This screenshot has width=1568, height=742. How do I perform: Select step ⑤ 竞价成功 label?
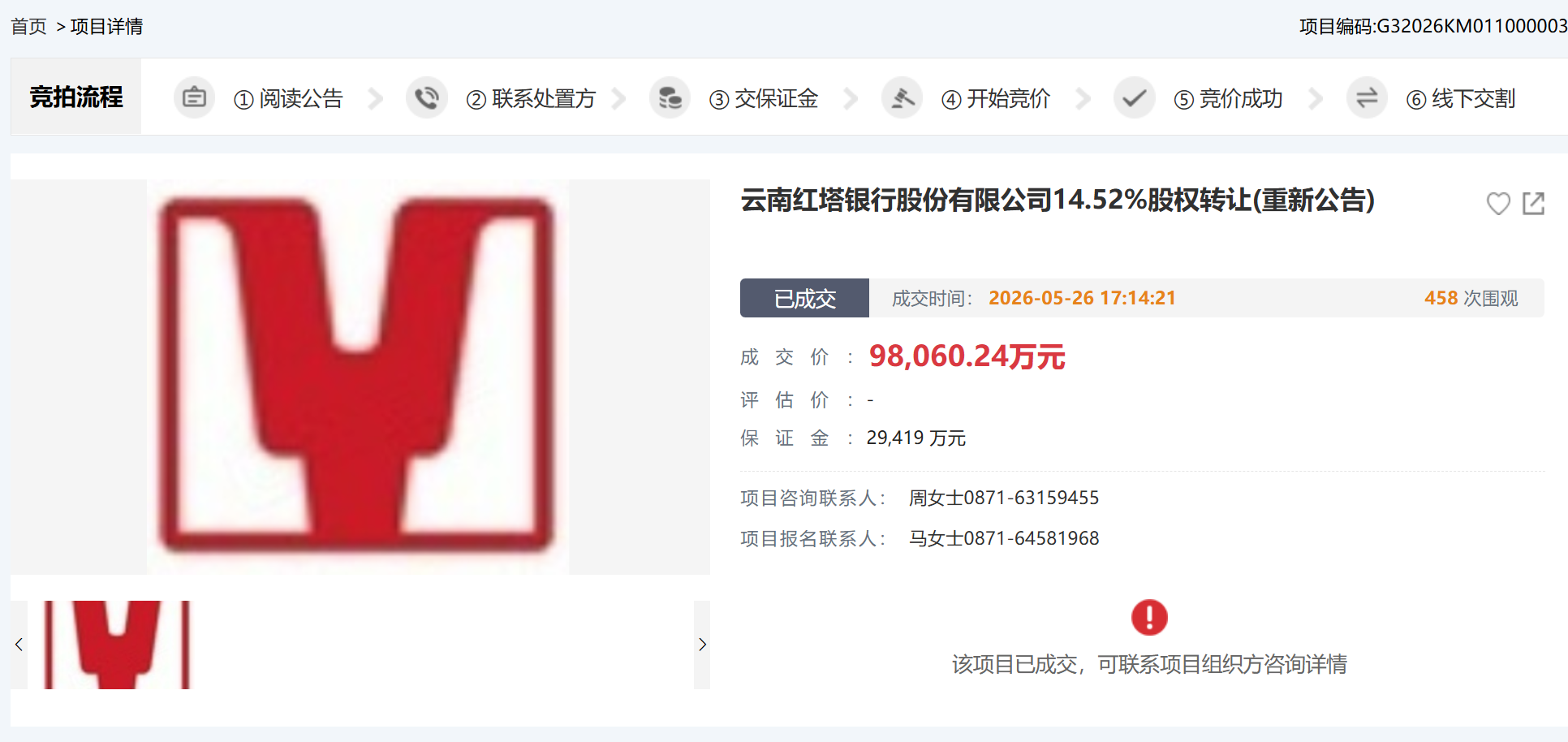coord(1229,99)
